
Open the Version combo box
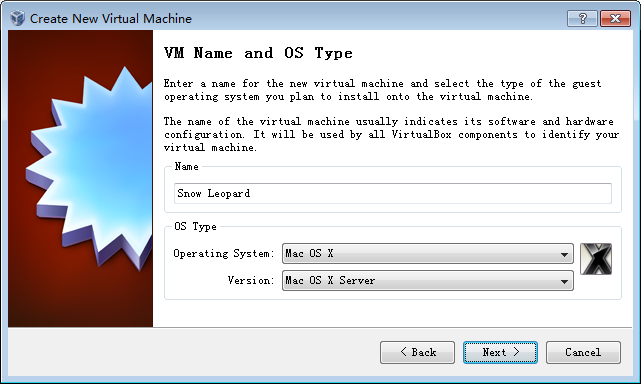coord(428,281)
